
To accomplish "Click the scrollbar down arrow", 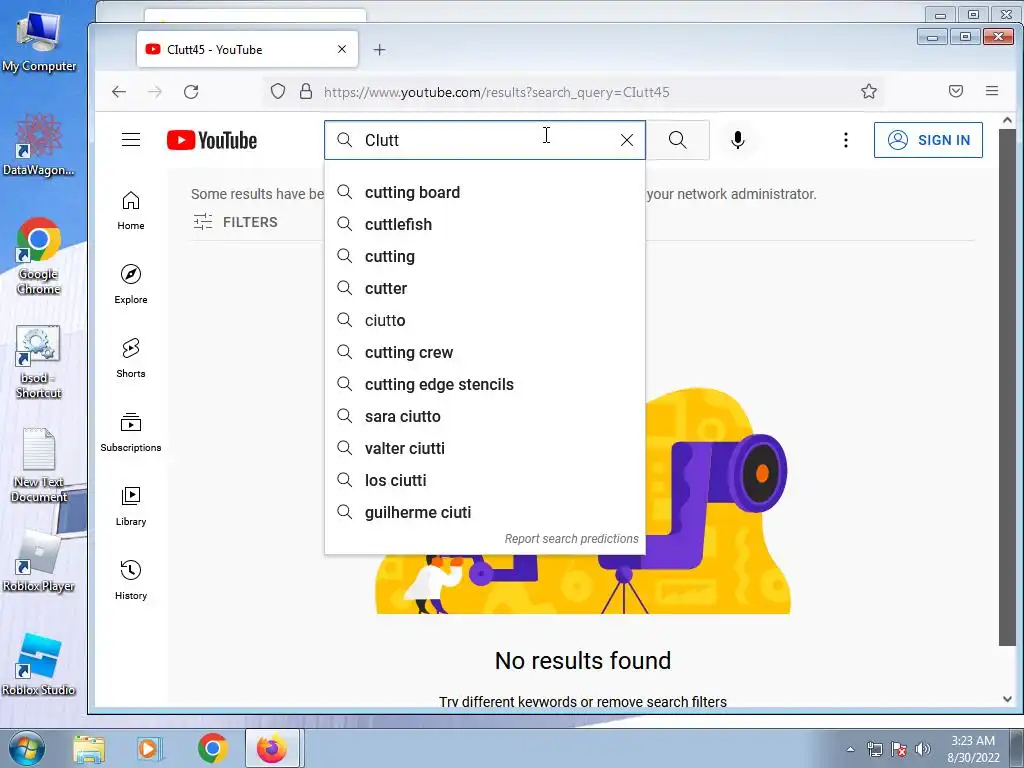I will [x=1007, y=699].
